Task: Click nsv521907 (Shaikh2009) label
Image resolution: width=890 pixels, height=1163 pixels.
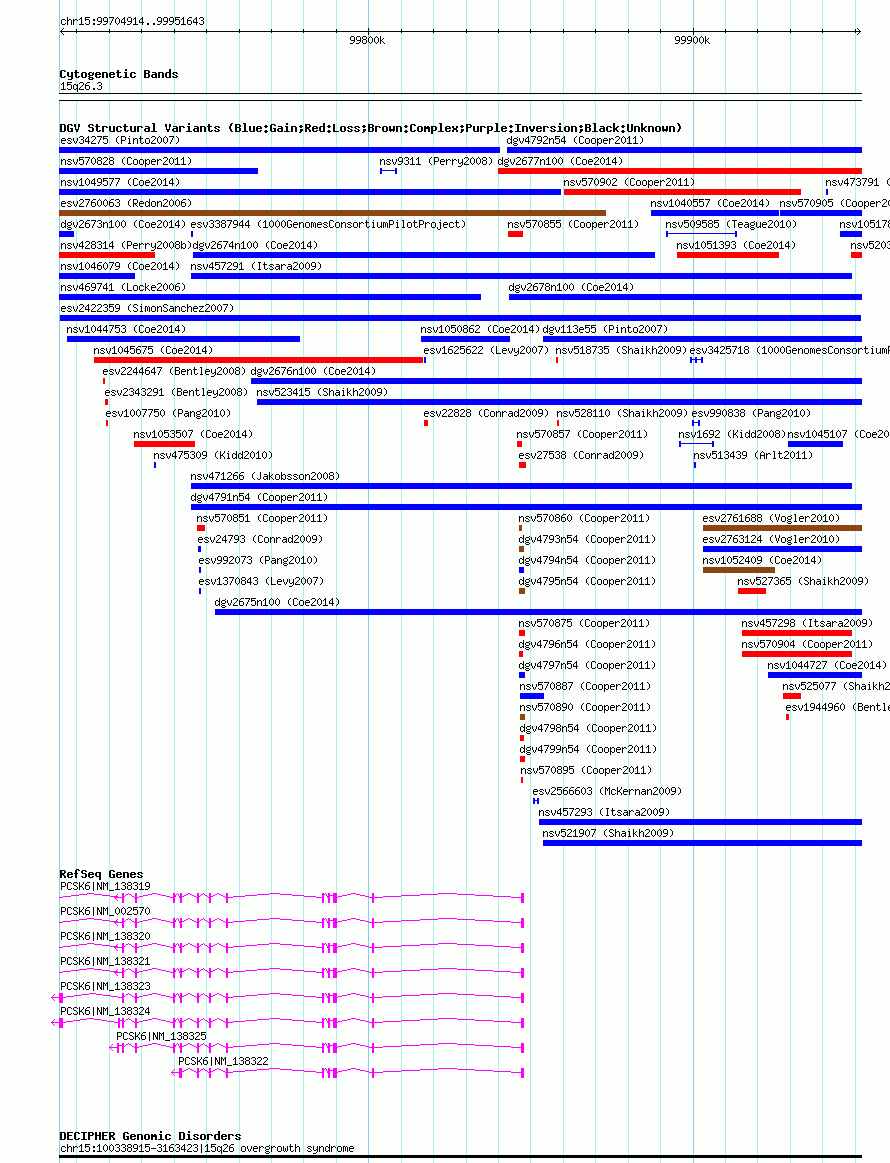Action: 608,833
